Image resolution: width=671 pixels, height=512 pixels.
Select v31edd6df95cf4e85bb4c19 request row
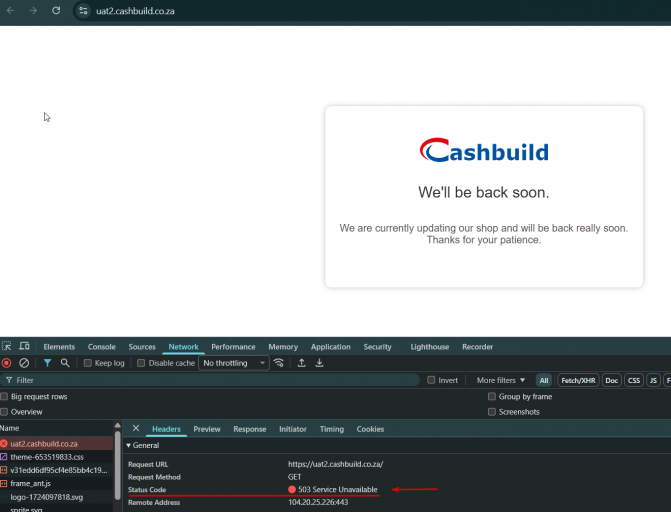(x=56, y=470)
